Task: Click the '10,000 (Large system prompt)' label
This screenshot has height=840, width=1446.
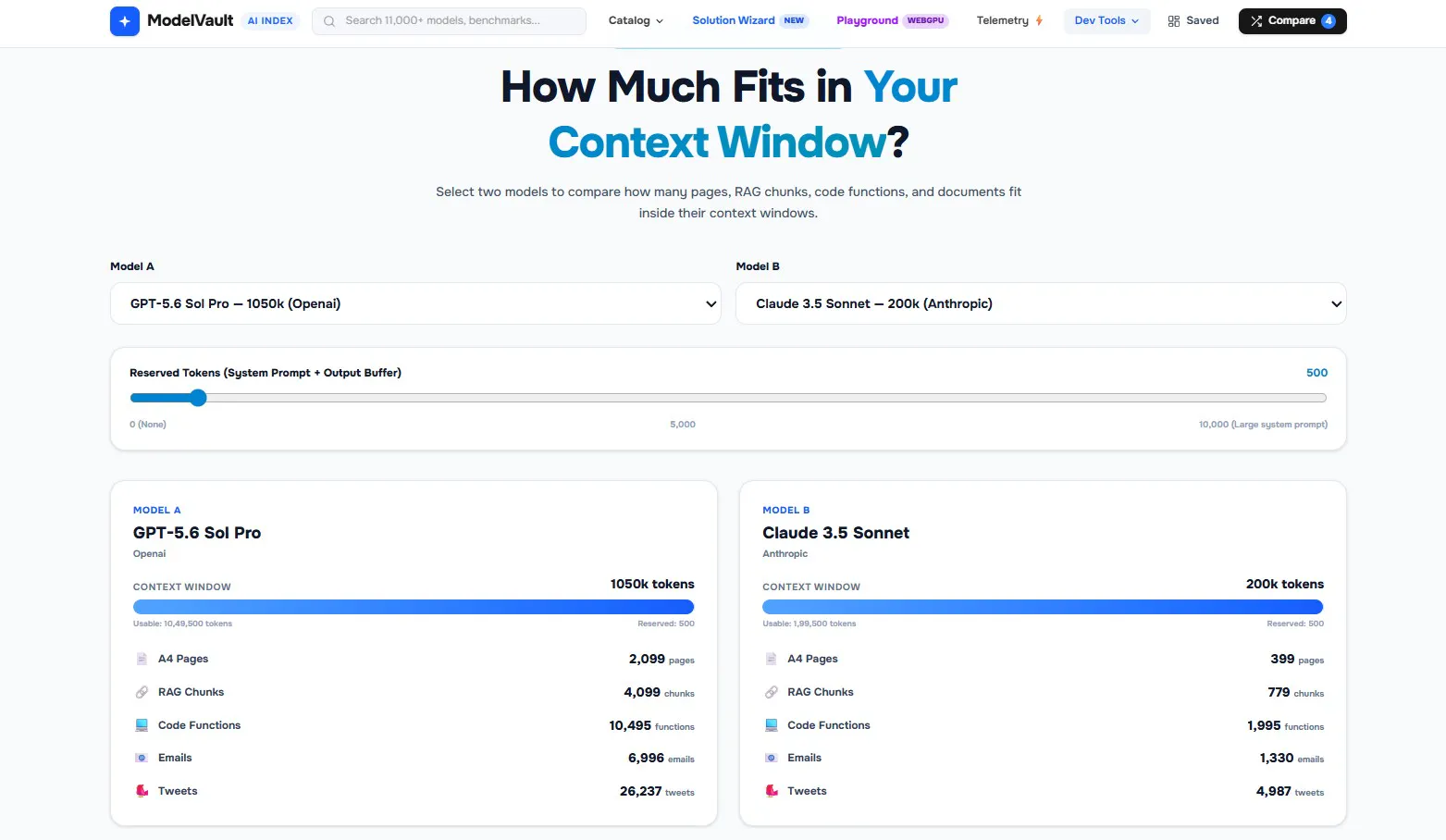Action: tap(1263, 425)
